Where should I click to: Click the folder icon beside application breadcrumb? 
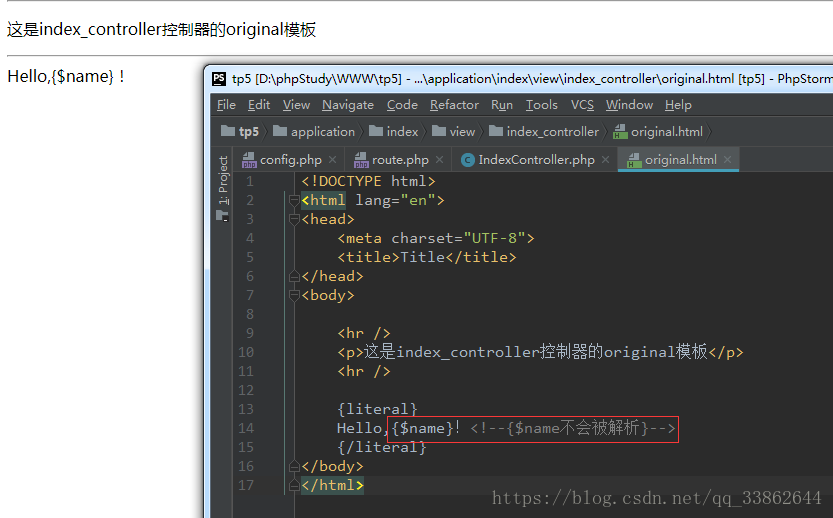[280, 131]
